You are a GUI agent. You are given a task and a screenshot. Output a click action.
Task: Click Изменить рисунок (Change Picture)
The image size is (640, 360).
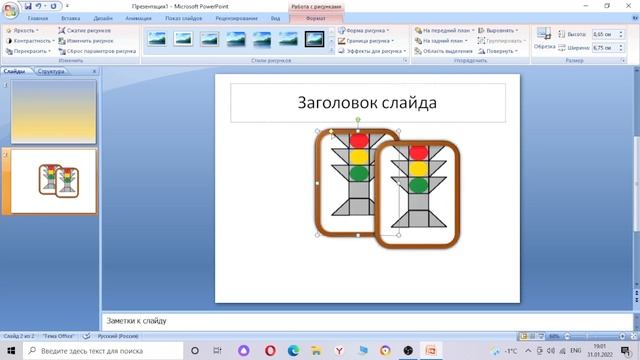86,41
